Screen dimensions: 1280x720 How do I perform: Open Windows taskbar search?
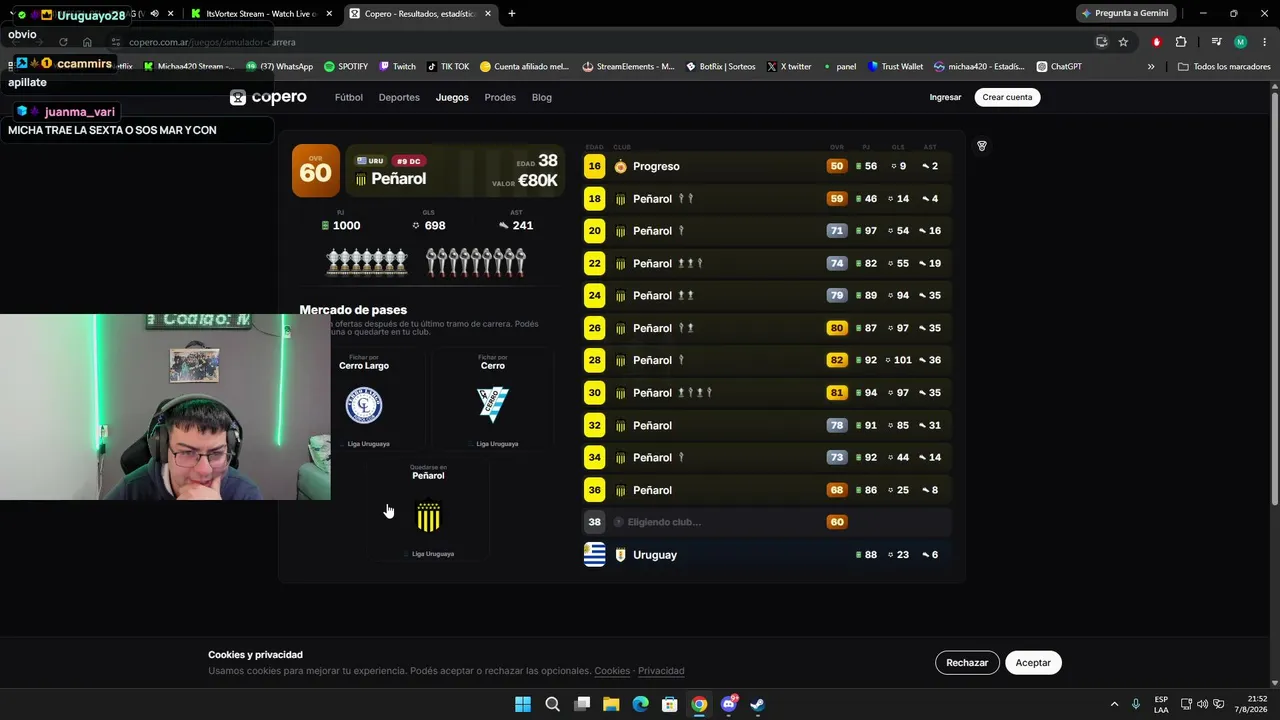click(552, 704)
